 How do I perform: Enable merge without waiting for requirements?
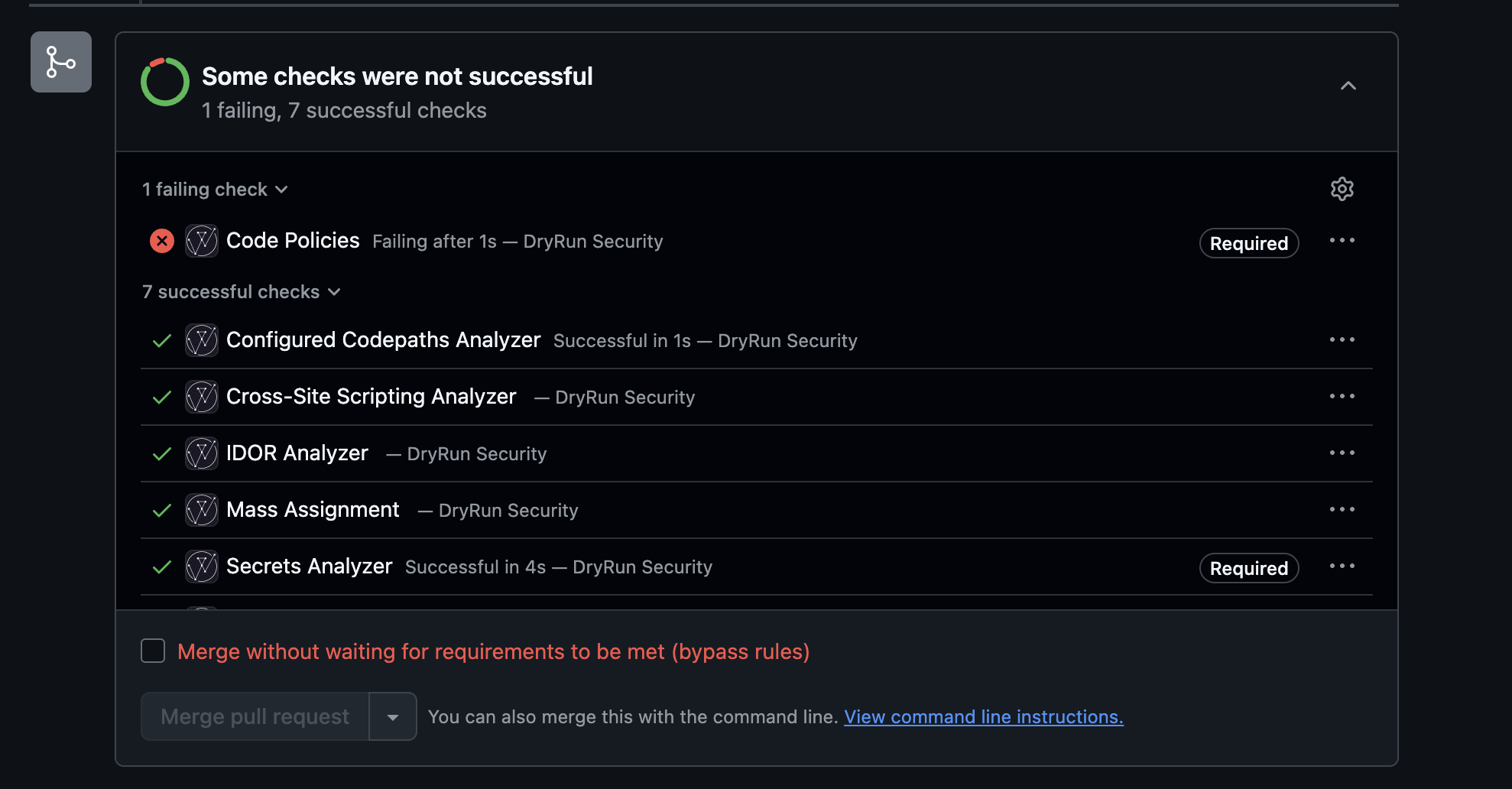[x=152, y=650]
